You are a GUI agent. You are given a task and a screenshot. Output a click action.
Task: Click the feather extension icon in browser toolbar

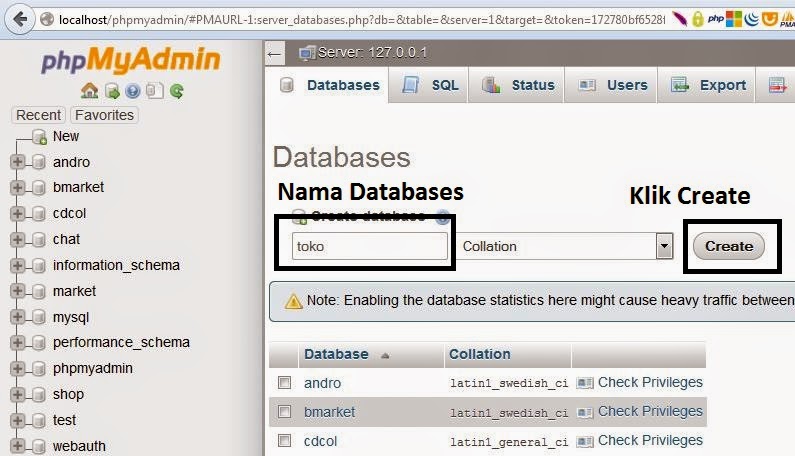pos(679,19)
